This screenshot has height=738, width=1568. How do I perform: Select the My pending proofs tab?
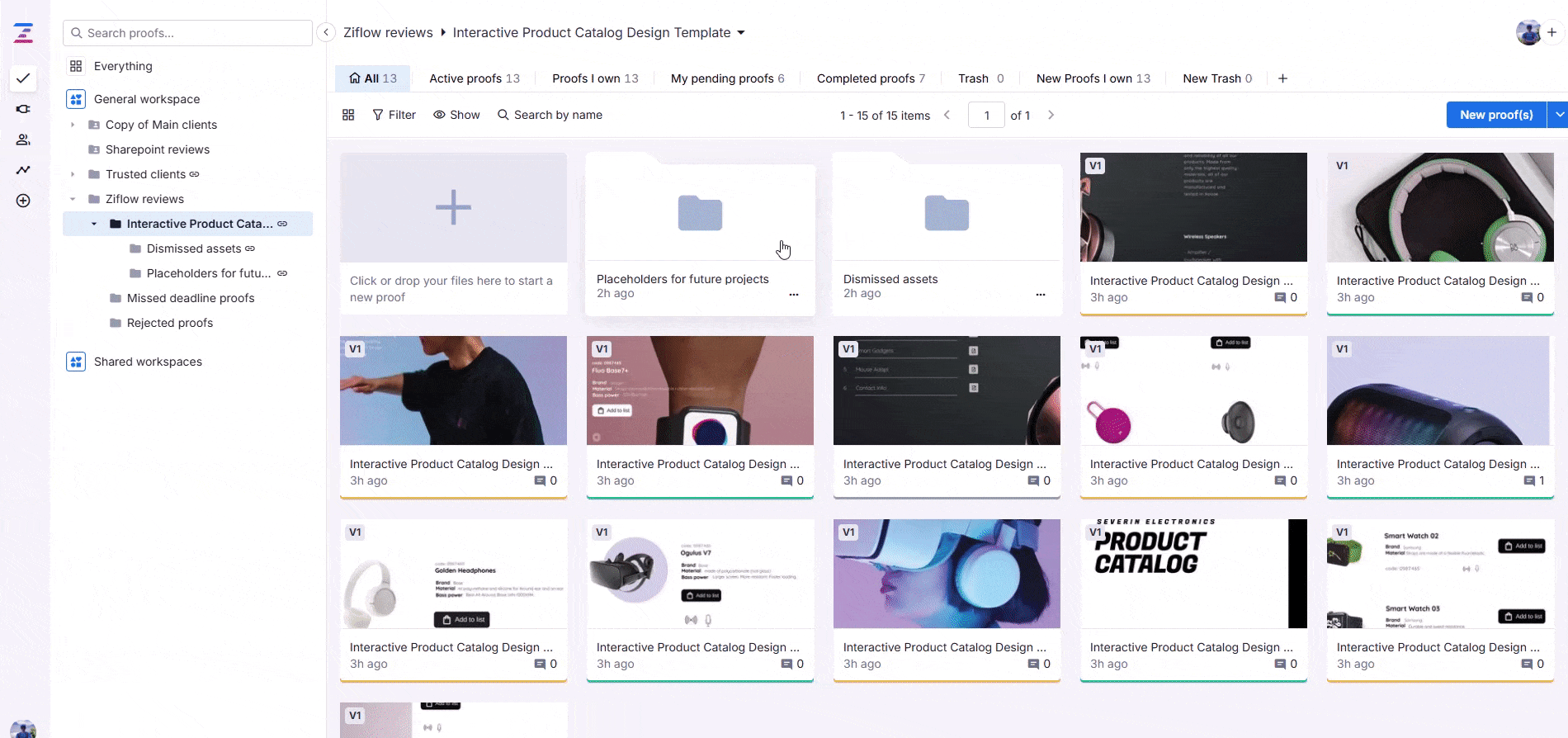727,78
